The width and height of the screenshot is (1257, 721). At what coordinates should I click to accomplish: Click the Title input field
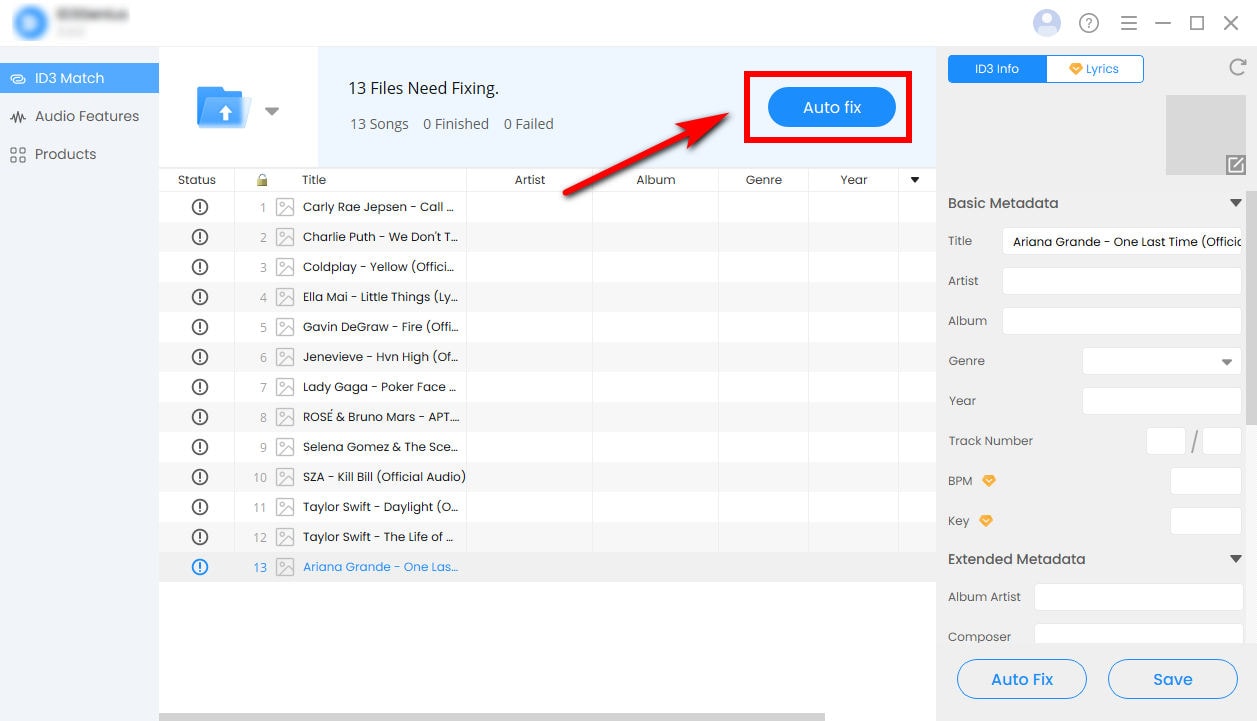tap(1122, 241)
